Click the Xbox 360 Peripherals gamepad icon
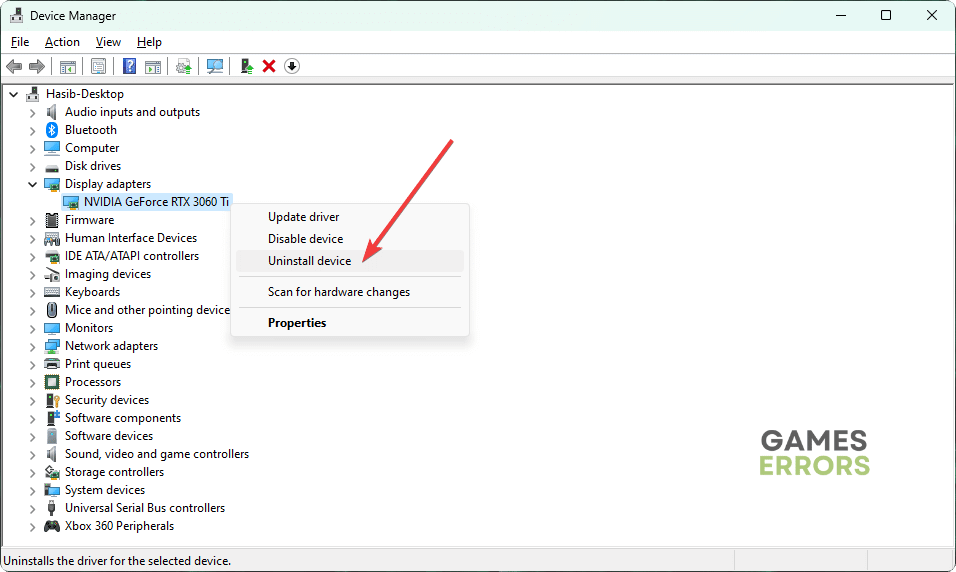This screenshot has height=572, width=956. pos(52,526)
